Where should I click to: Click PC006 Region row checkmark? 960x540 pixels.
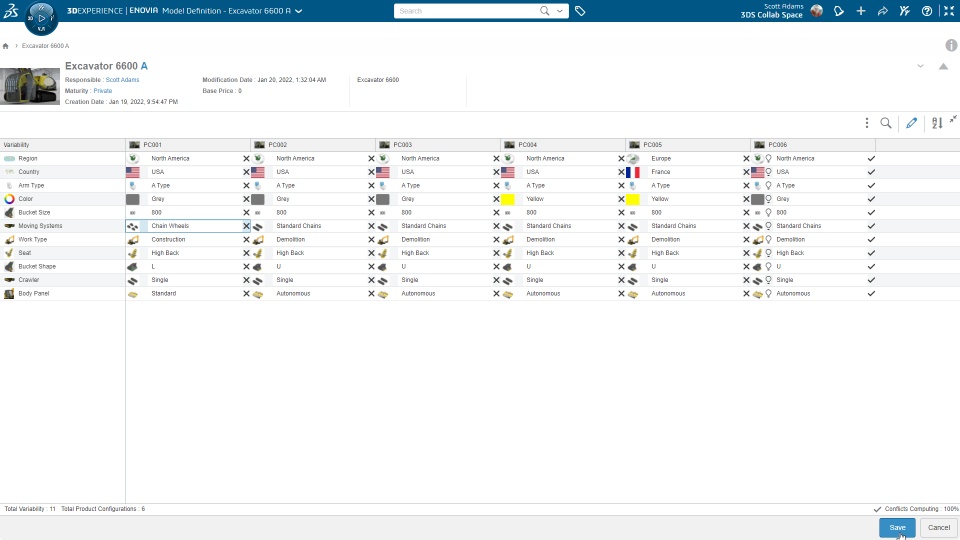(871, 159)
